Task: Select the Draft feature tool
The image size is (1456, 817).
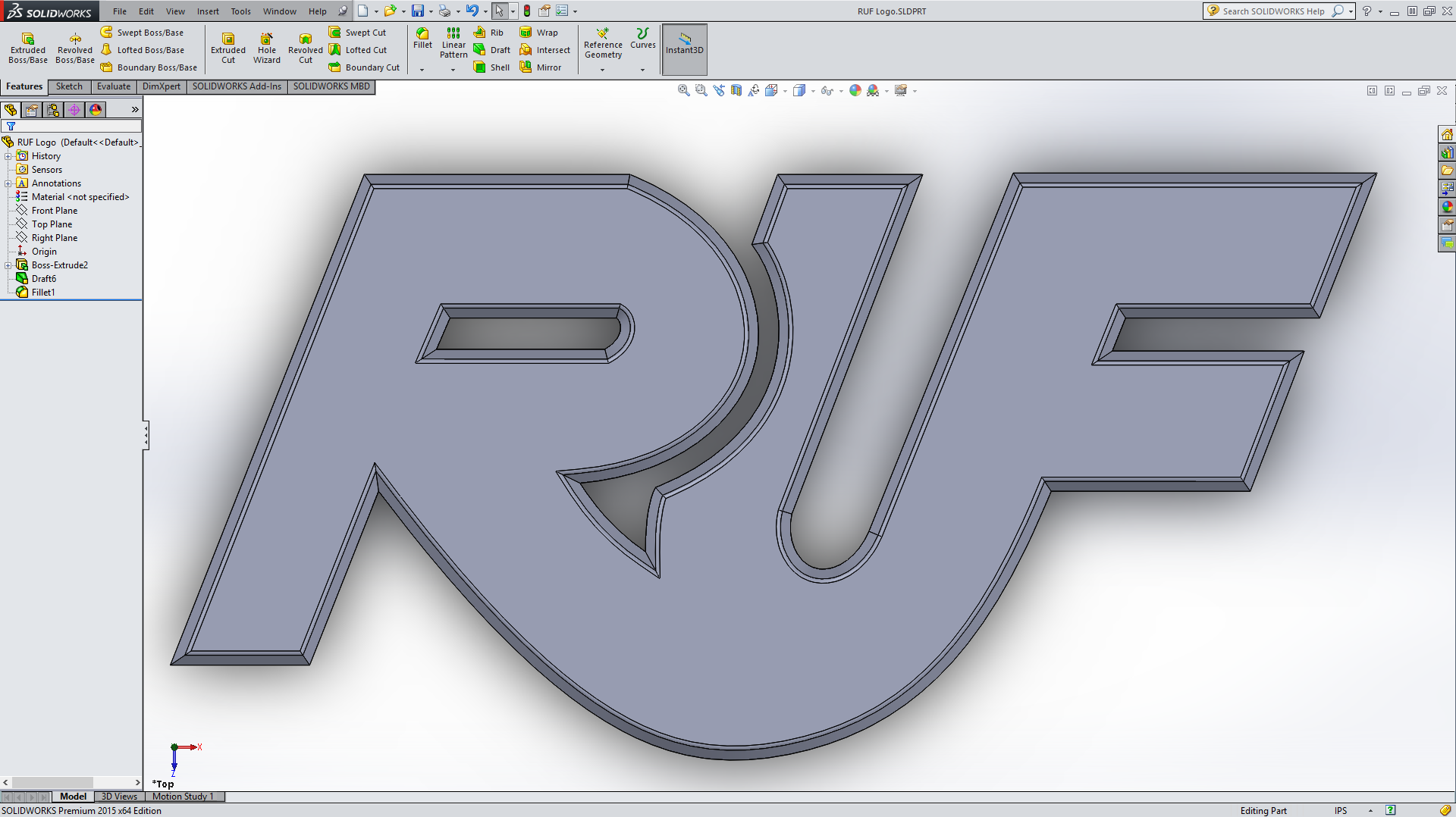Action: point(491,50)
